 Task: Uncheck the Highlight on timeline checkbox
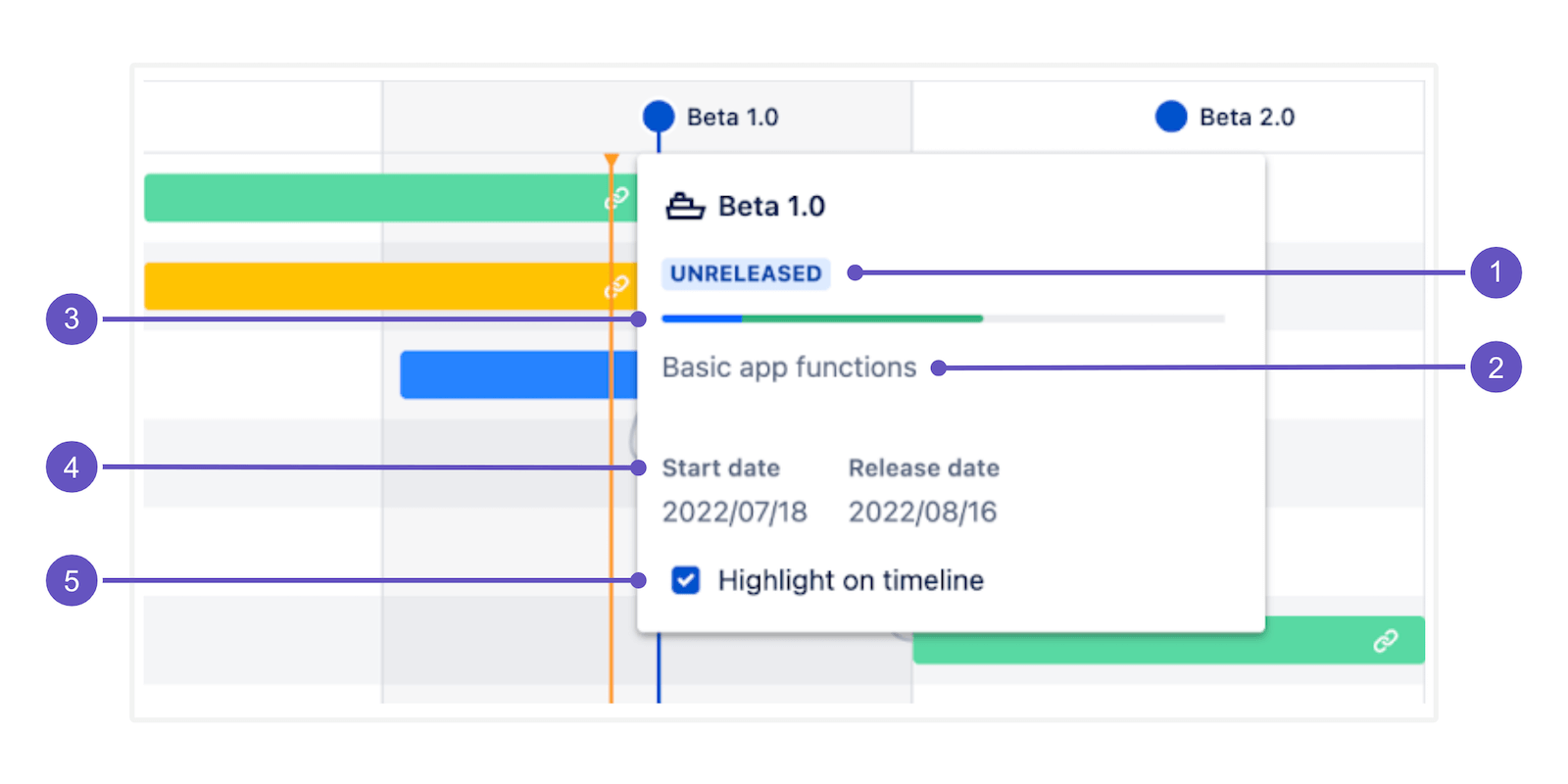(x=686, y=580)
